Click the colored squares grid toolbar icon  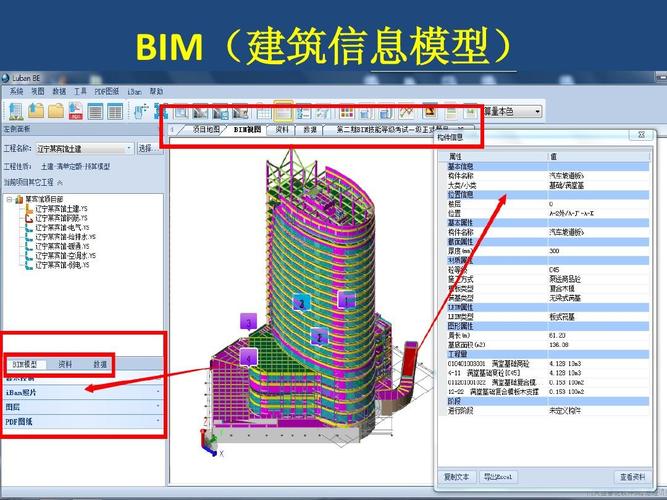347,113
